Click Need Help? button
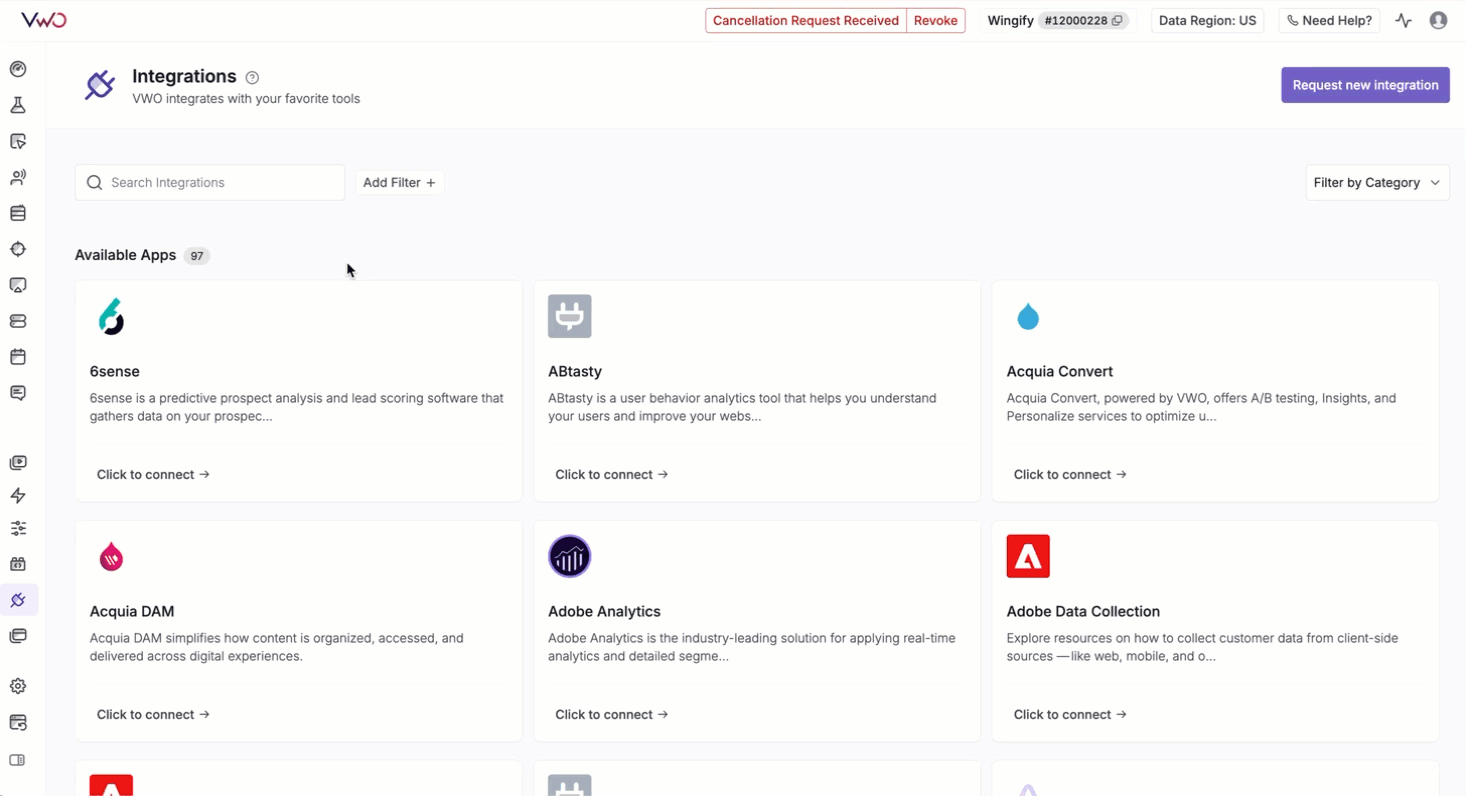 coord(1329,20)
